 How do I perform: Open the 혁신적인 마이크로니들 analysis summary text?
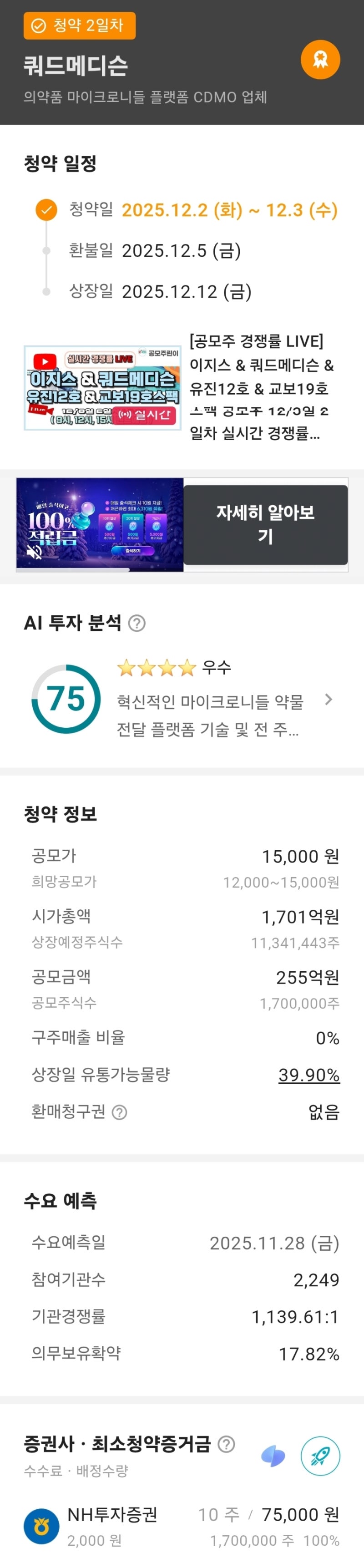pos(210,715)
